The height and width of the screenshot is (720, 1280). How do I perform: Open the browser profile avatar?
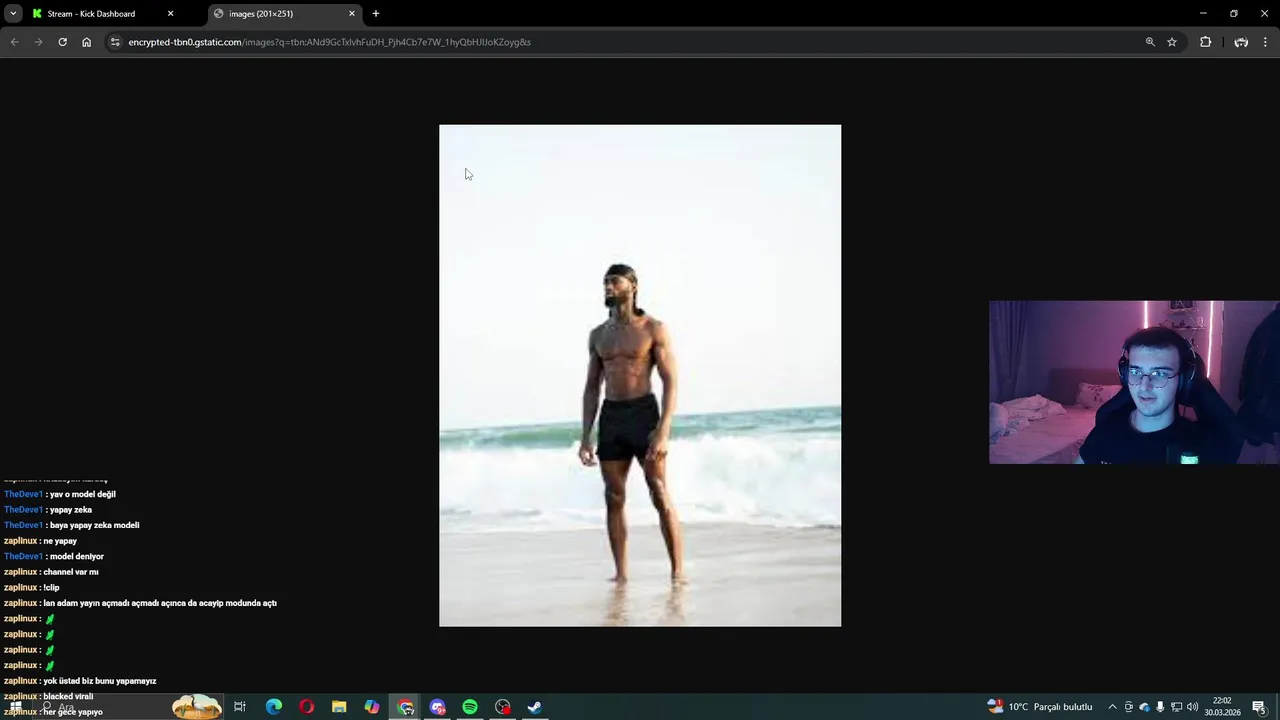pos(1241,42)
